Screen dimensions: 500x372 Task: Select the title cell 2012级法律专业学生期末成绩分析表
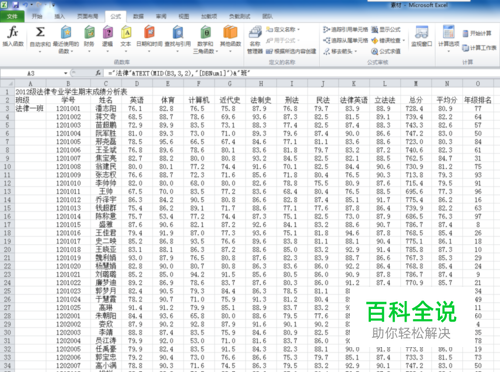(x=71, y=92)
